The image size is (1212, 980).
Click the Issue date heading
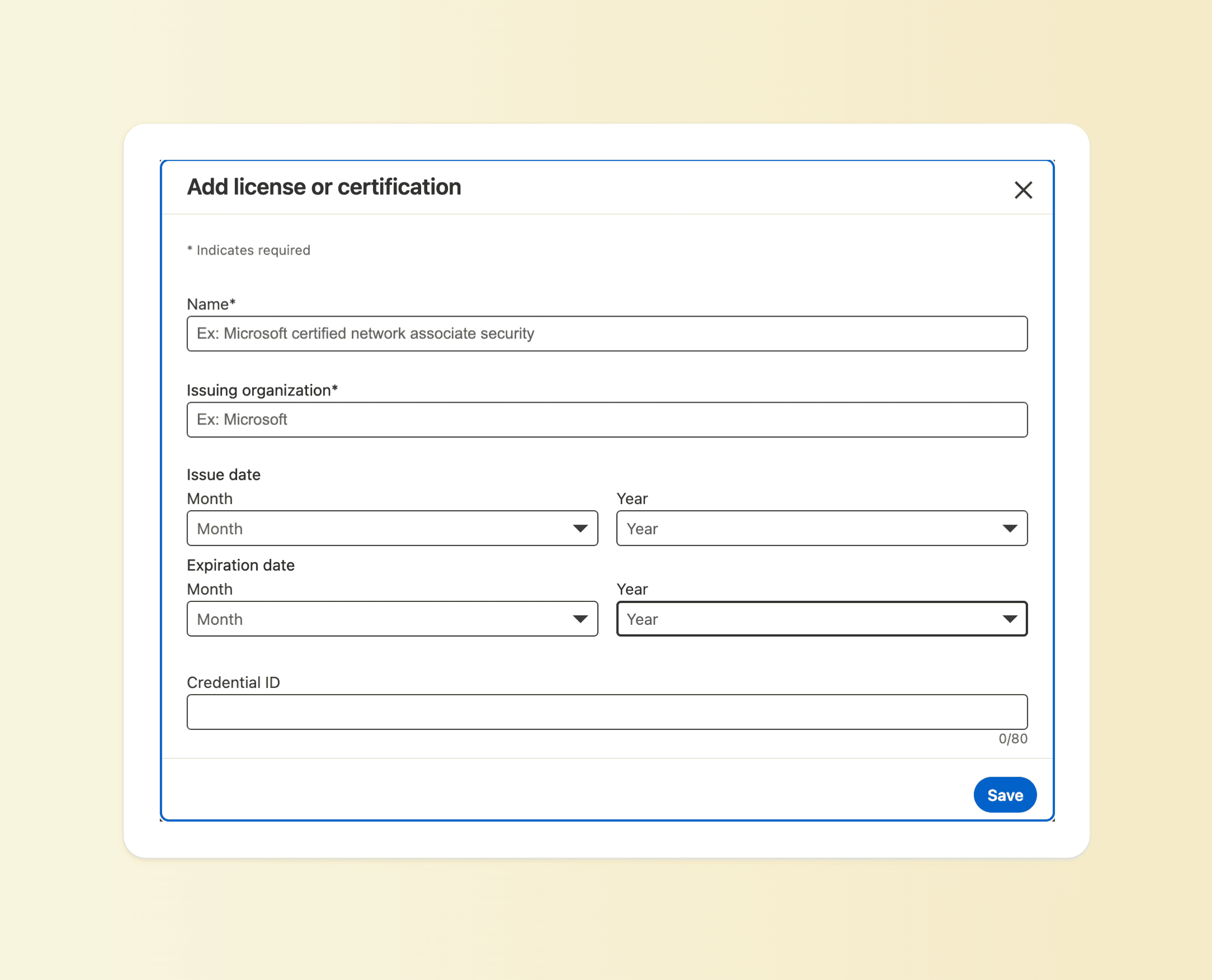(x=224, y=475)
